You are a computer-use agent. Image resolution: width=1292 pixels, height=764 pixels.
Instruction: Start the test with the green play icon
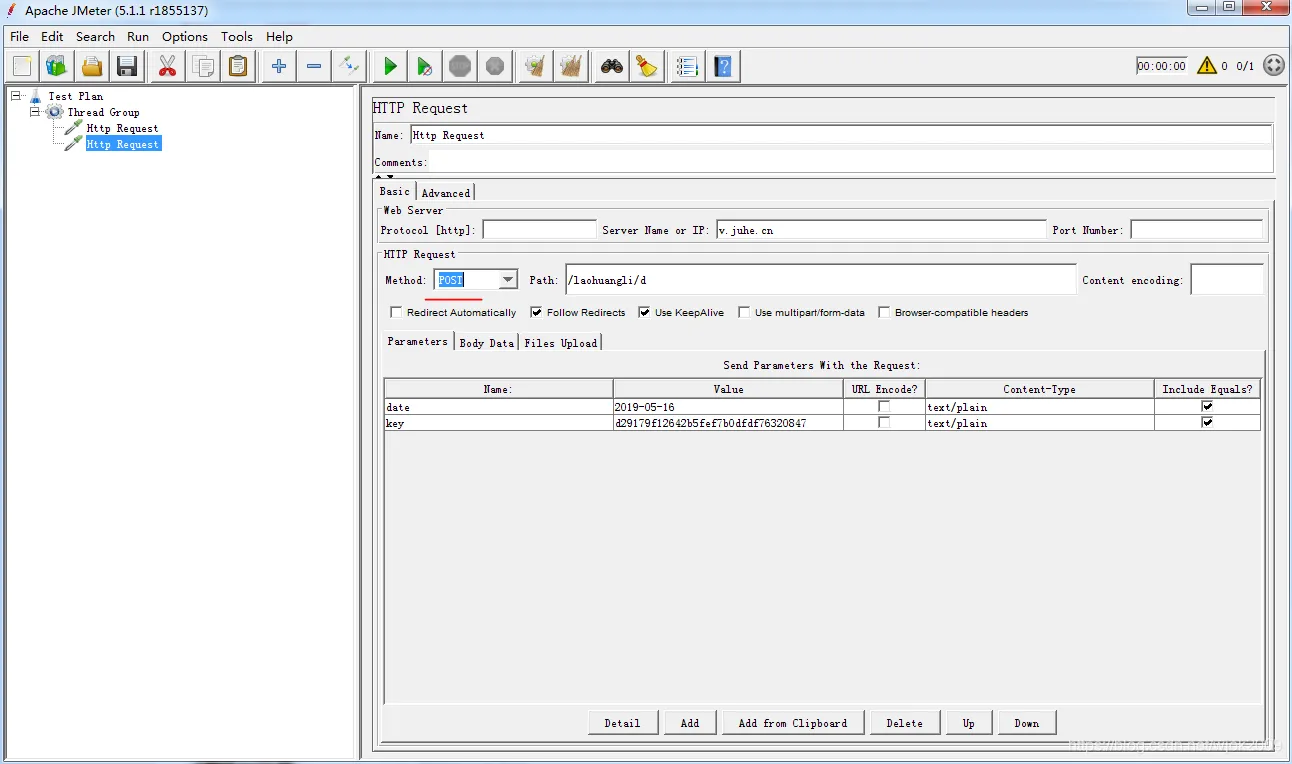coord(390,67)
